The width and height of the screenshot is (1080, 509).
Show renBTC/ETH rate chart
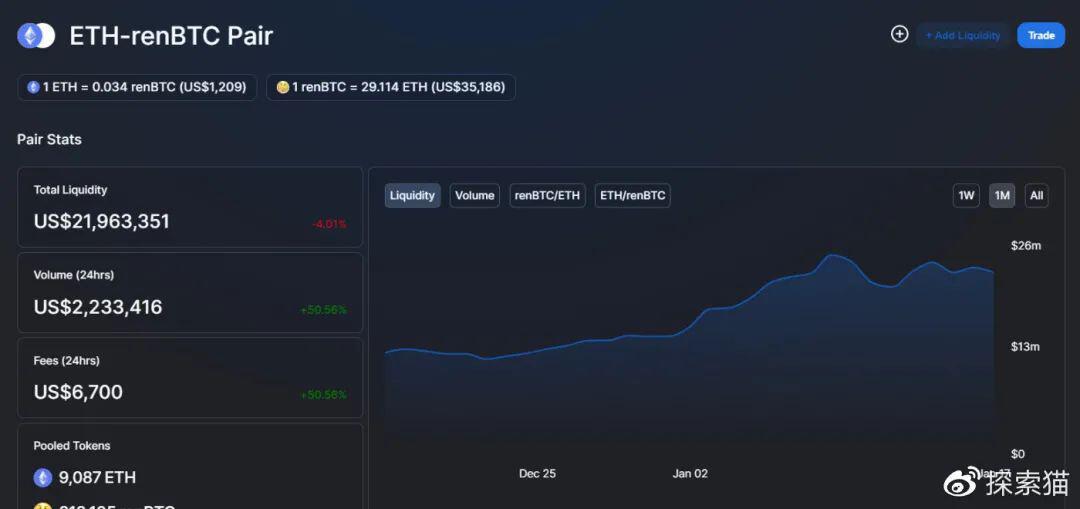point(548,196)
